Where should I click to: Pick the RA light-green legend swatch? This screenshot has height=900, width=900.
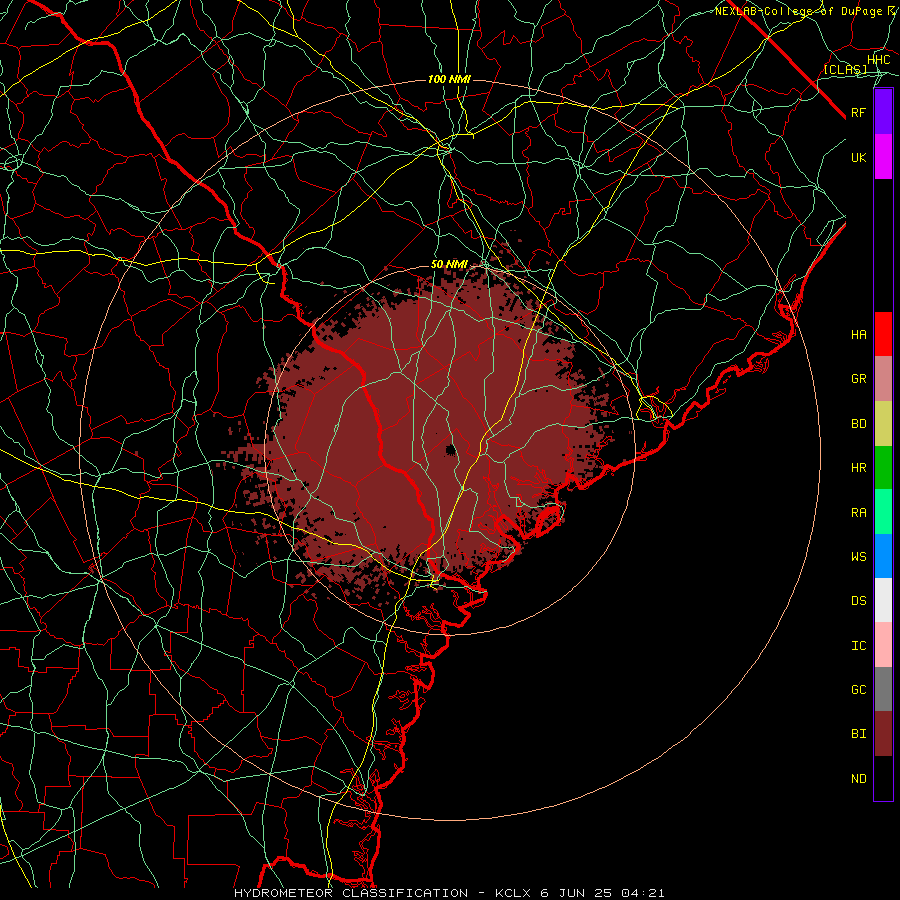click(883, 512)
